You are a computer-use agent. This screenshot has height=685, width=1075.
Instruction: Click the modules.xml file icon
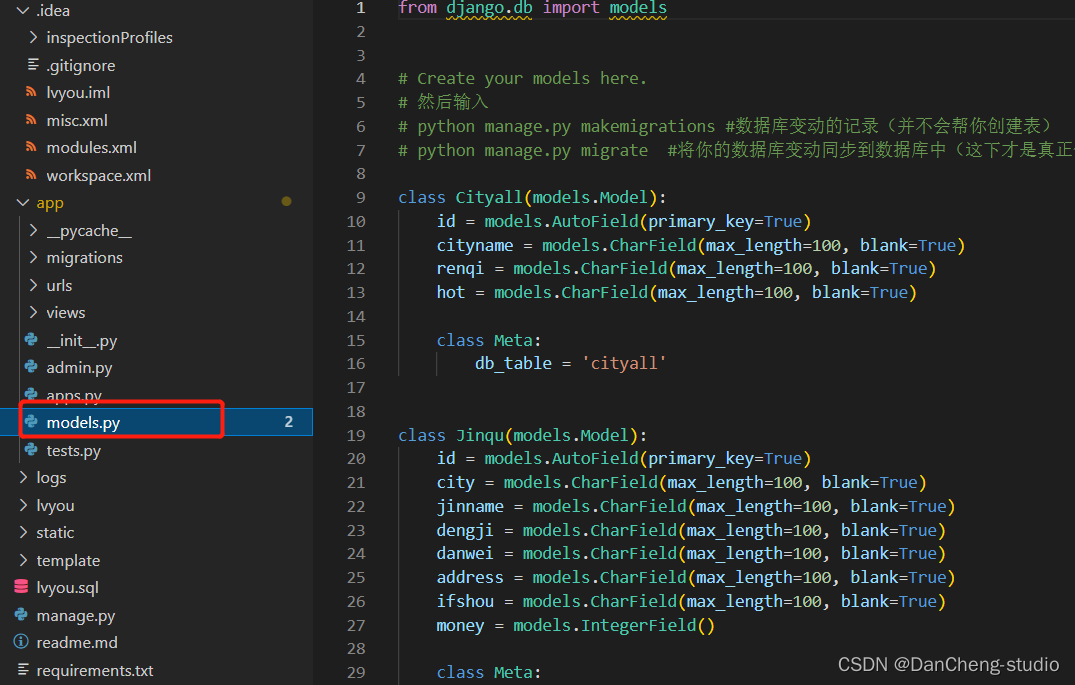coord(31,147)
